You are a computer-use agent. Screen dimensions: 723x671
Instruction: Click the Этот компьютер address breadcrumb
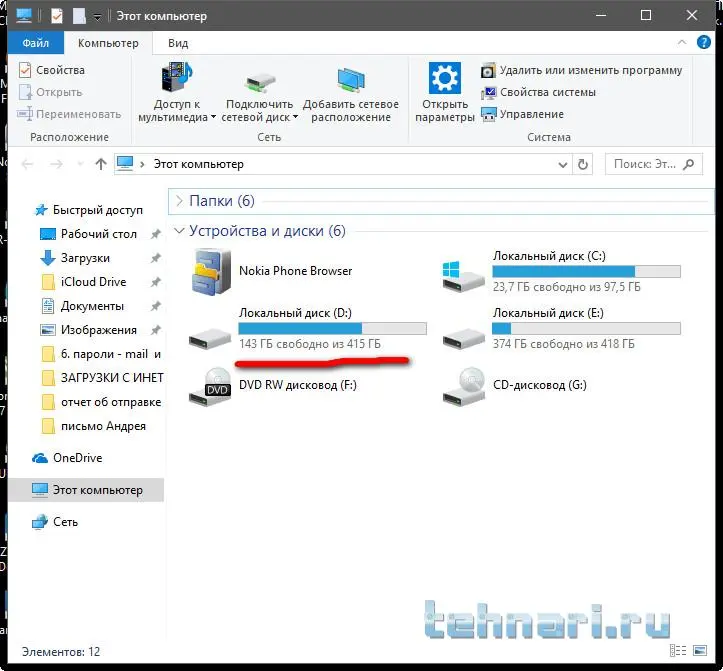point(198,164)
